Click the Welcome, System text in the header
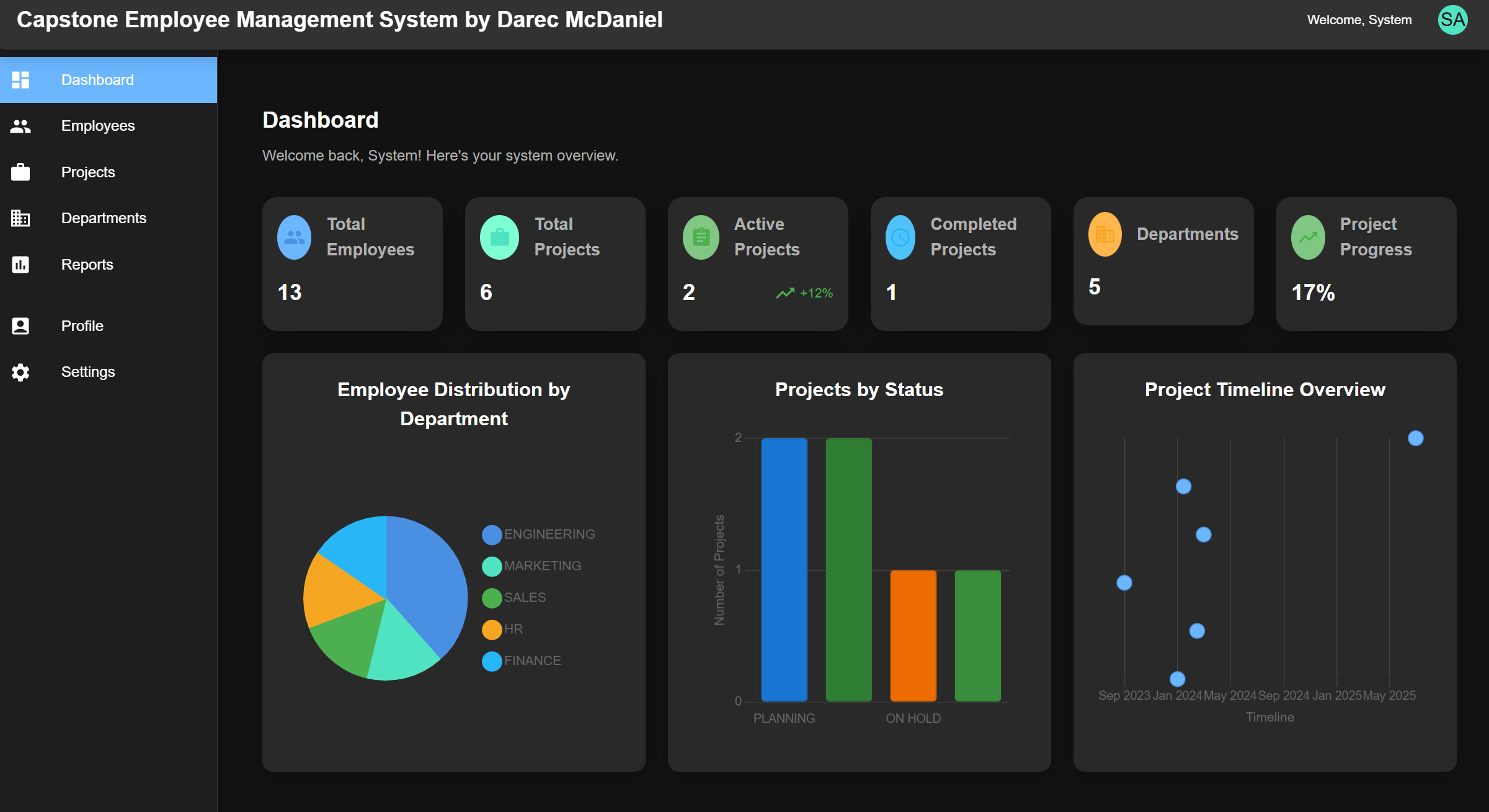Image resolution: width=1489 pixels, height=812 pixels. tap(1359, 19)
